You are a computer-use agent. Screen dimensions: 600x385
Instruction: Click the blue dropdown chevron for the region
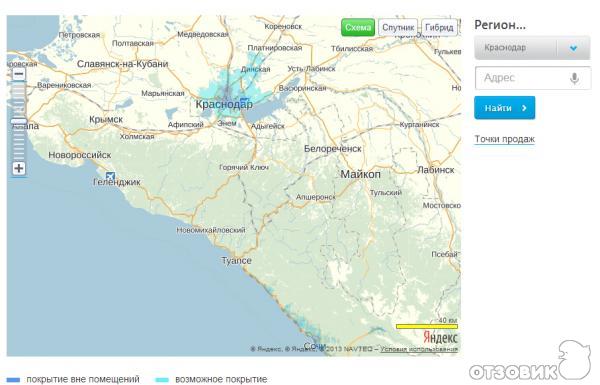[573, 48]
